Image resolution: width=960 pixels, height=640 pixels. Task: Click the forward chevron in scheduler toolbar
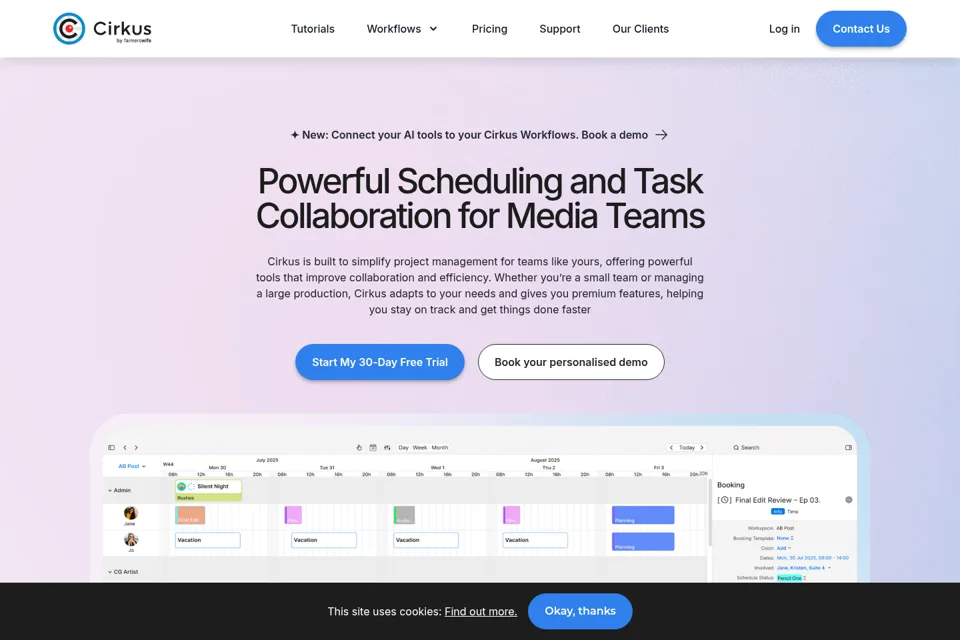click(x=136, y=448)
